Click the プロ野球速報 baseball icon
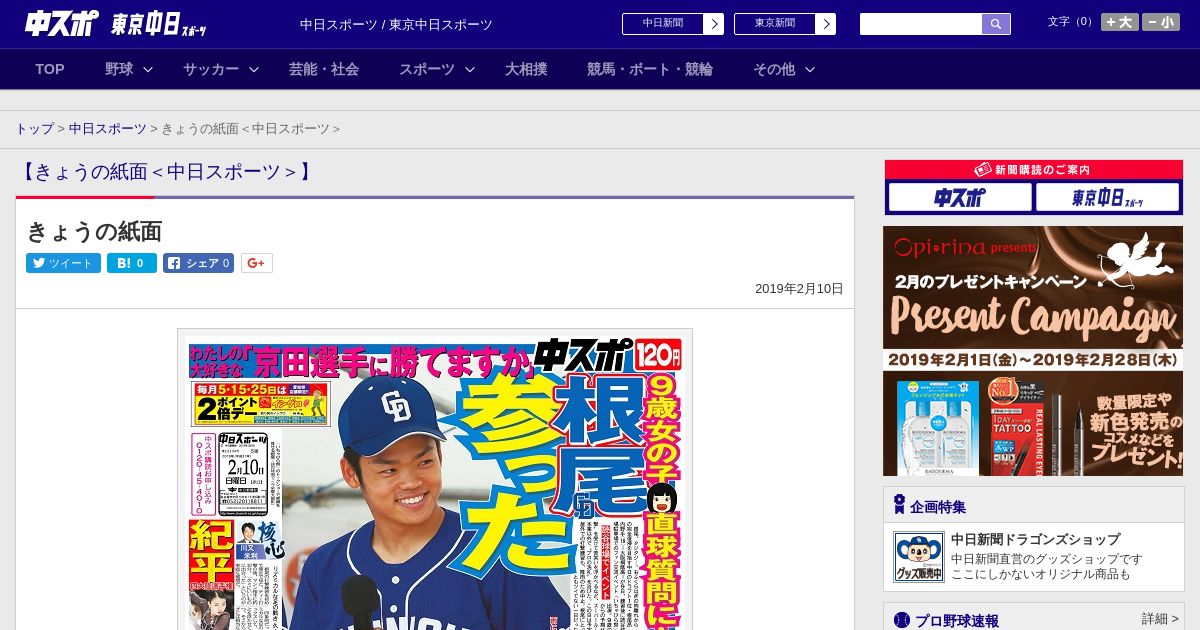This screenshot has width=1200, height=630. pyautogui.click(x=902, y=620)
